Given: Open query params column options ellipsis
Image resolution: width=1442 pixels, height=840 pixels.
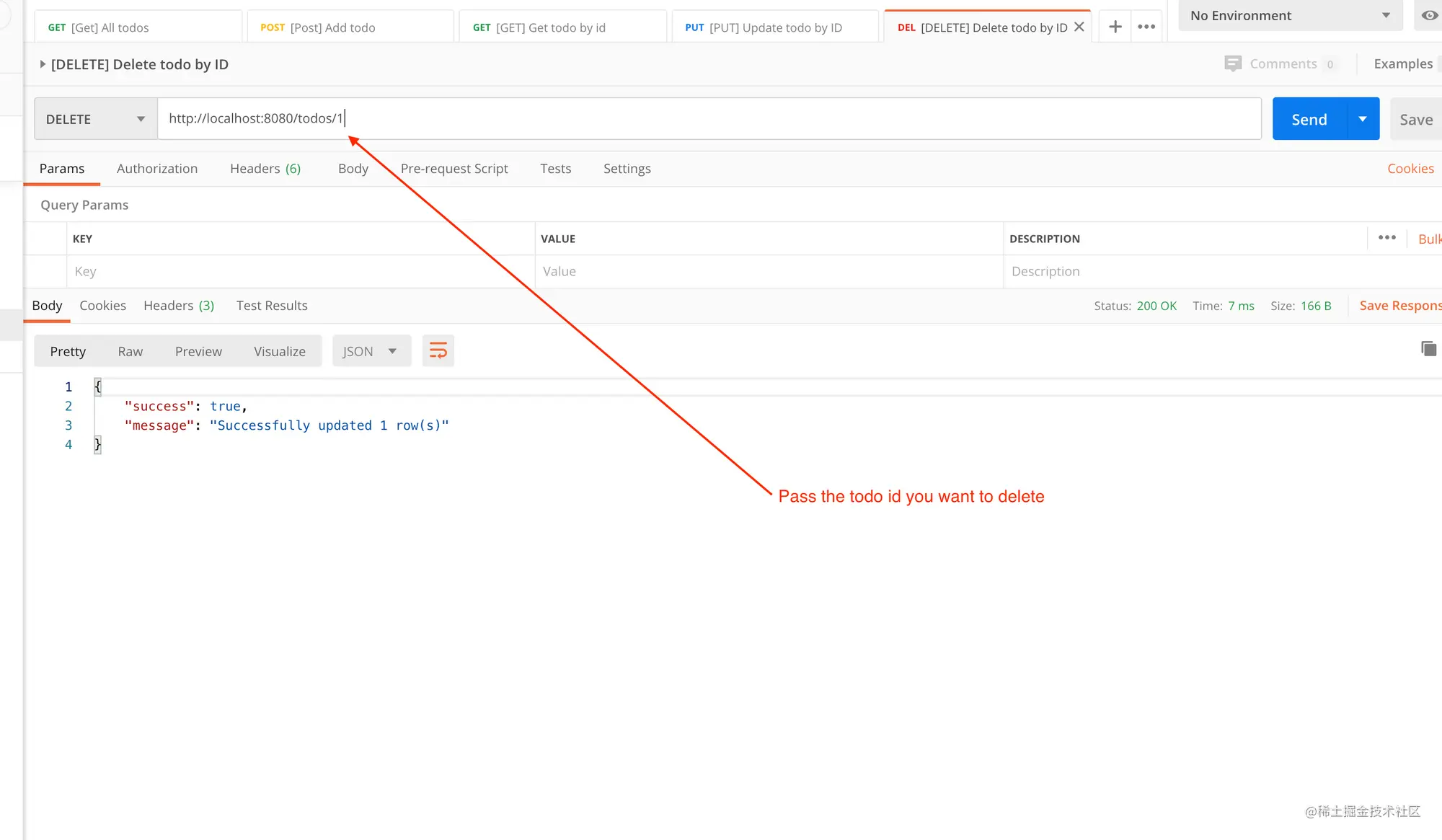Looking at the screenshot, I should [1387, 238].
